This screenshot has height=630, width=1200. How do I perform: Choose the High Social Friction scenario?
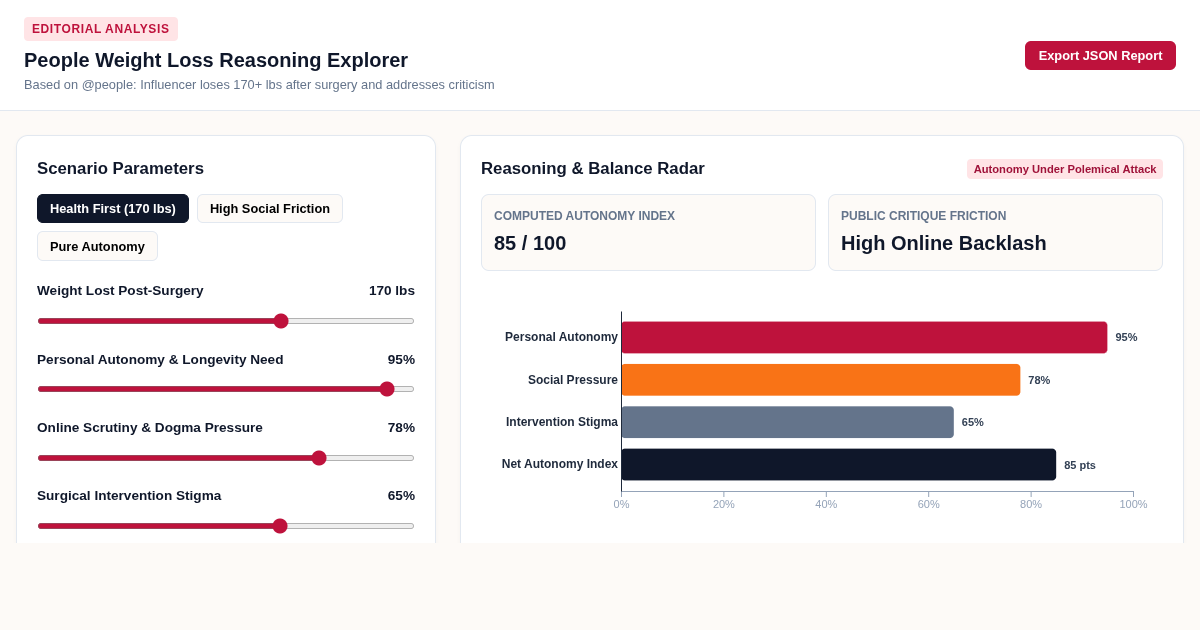[x=270, y=208]
